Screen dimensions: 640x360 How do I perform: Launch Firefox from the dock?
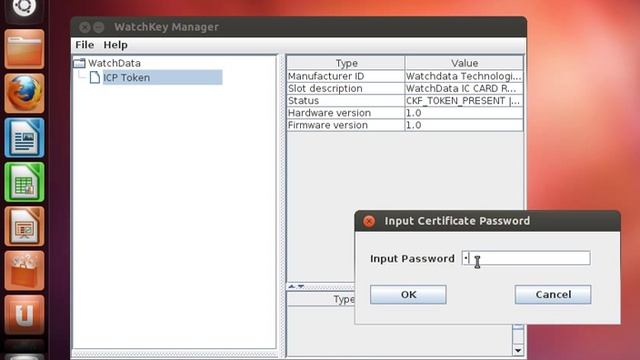click(24, 93)
